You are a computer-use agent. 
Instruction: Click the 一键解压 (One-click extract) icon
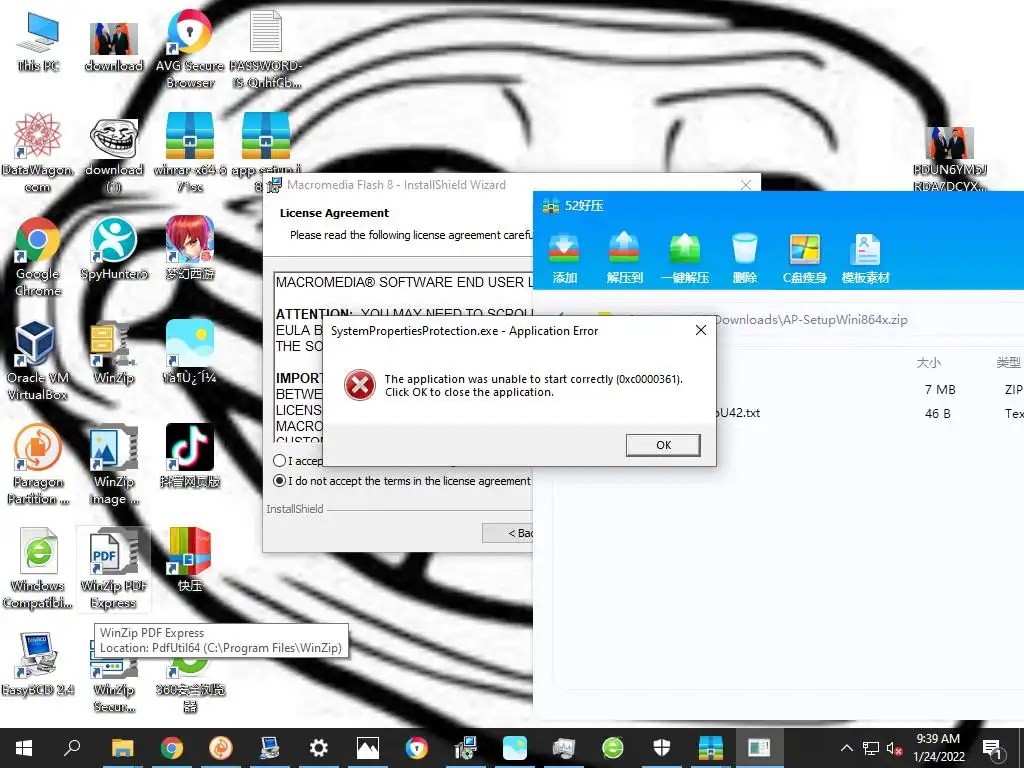[x=684, y=258]
